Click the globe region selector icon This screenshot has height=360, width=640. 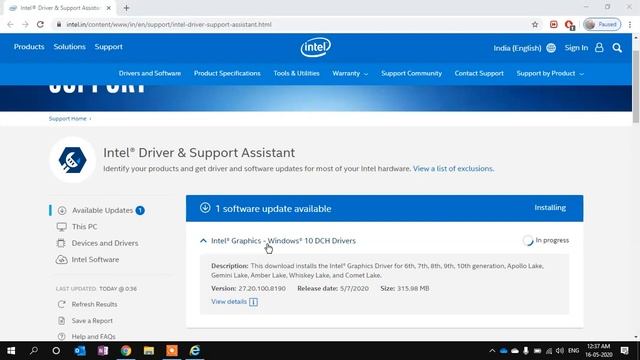coord(551,48)
